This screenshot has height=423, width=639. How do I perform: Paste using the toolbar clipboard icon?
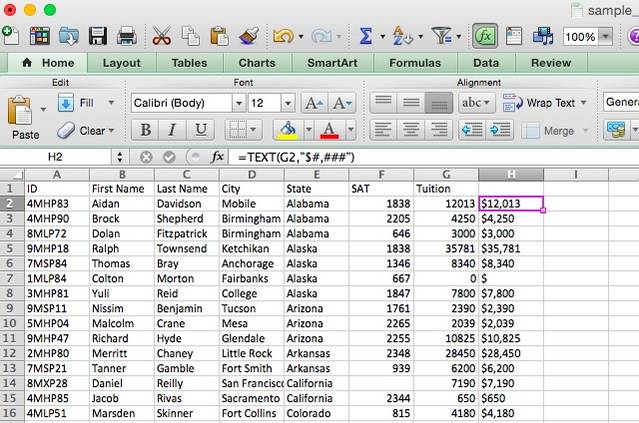click(219, 36)
